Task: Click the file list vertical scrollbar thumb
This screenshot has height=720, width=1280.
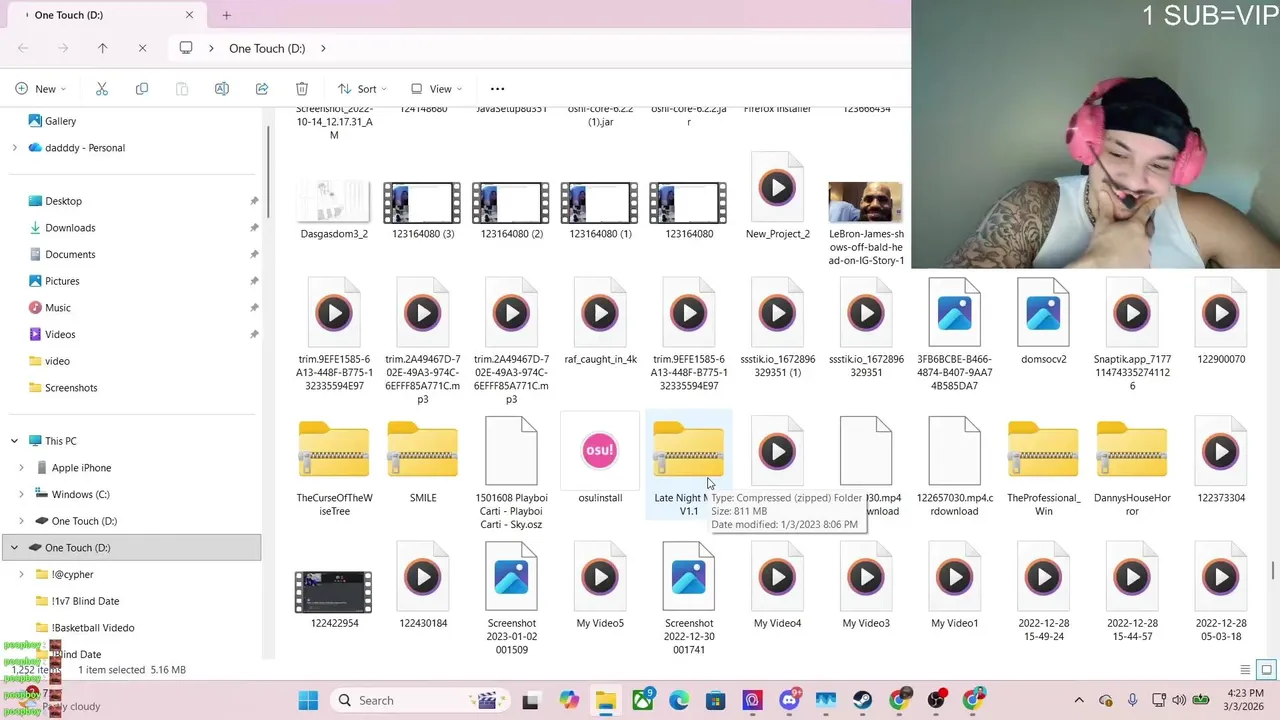Action: coord(1274,571)
